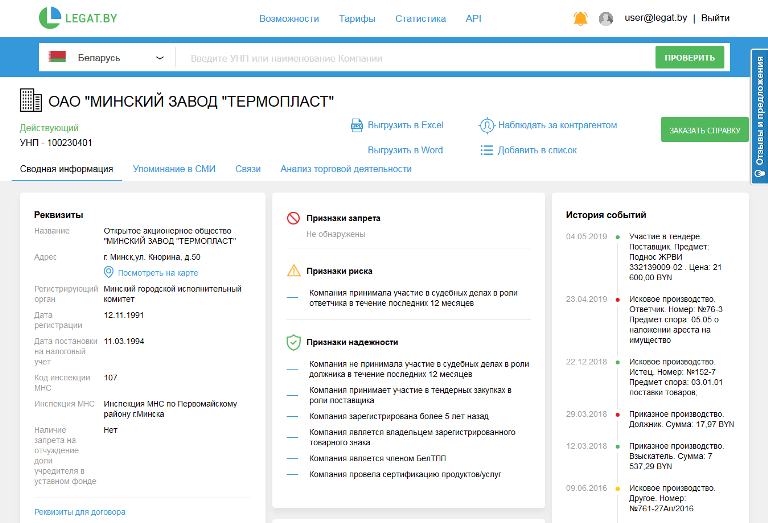This screenshot has width=768, height=523.
Task: Switch to Упоминание в СМИ tab
Action: [x=174, y=169]
